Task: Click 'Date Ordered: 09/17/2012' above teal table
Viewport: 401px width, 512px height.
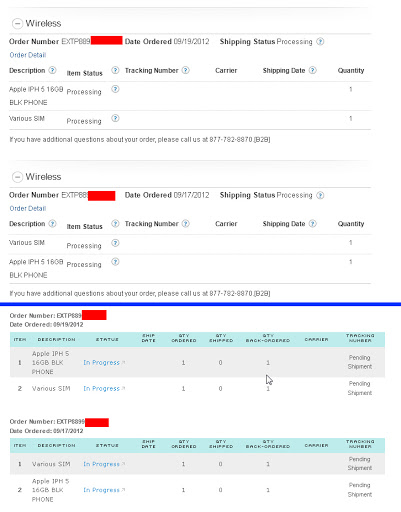Action: pyautogui.click(x=46, y=431)
